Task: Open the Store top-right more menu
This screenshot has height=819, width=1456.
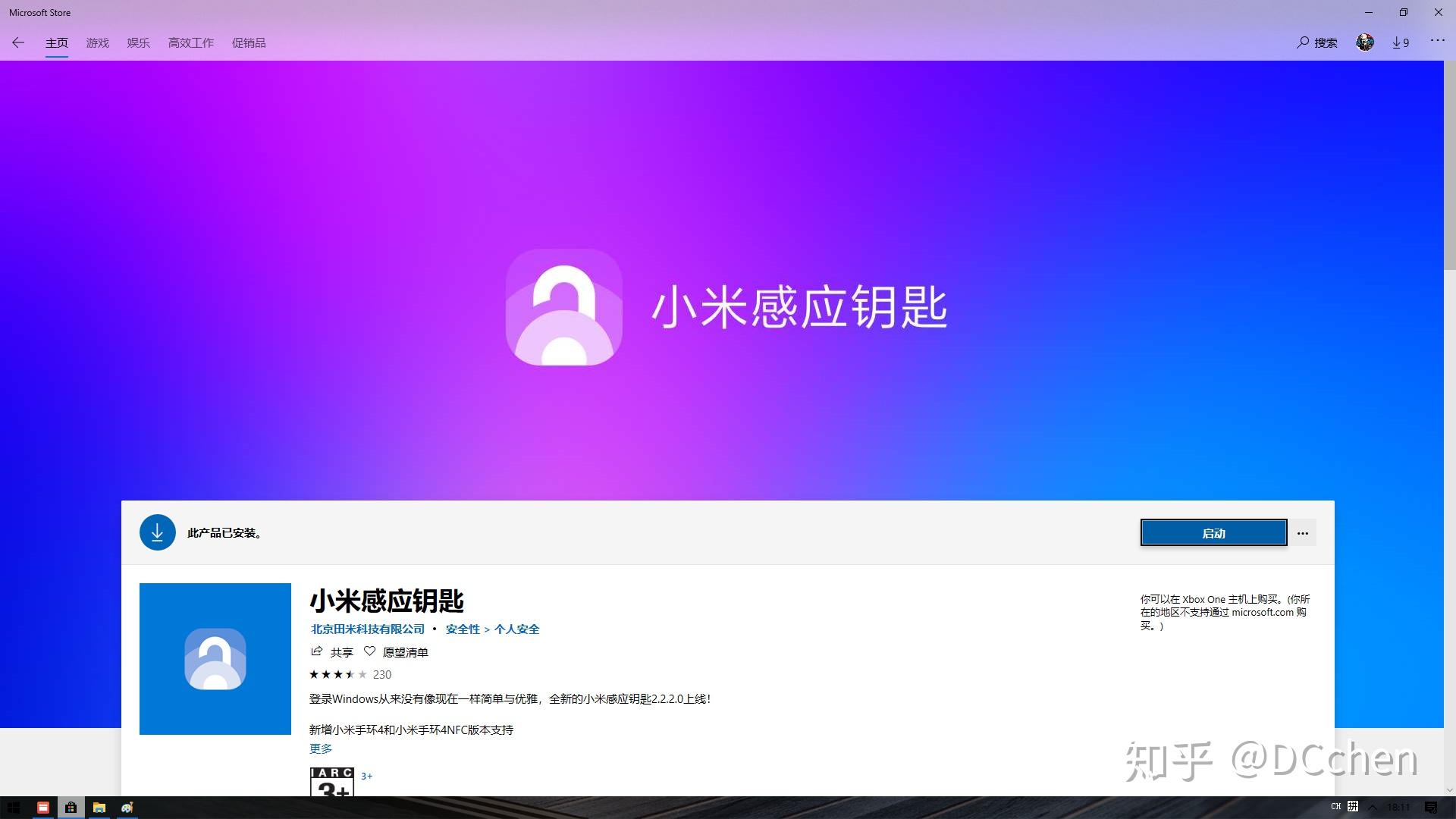Action: 1438,41
